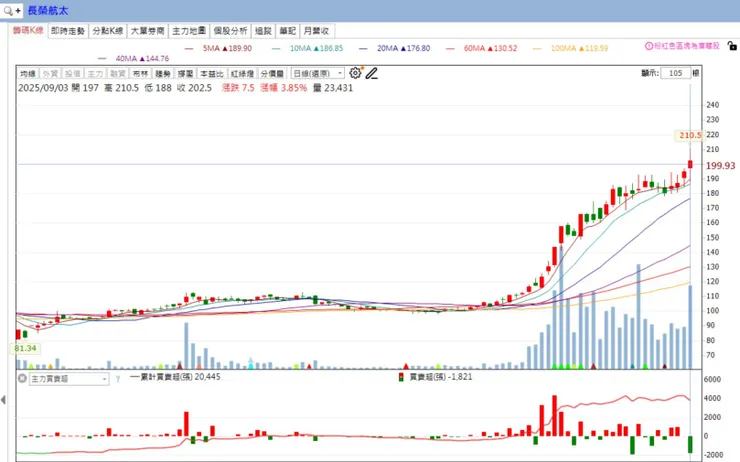Toggle the 趨勢 trend overlay button
This screenshot has height=462, width=740.
click(163, 74)
